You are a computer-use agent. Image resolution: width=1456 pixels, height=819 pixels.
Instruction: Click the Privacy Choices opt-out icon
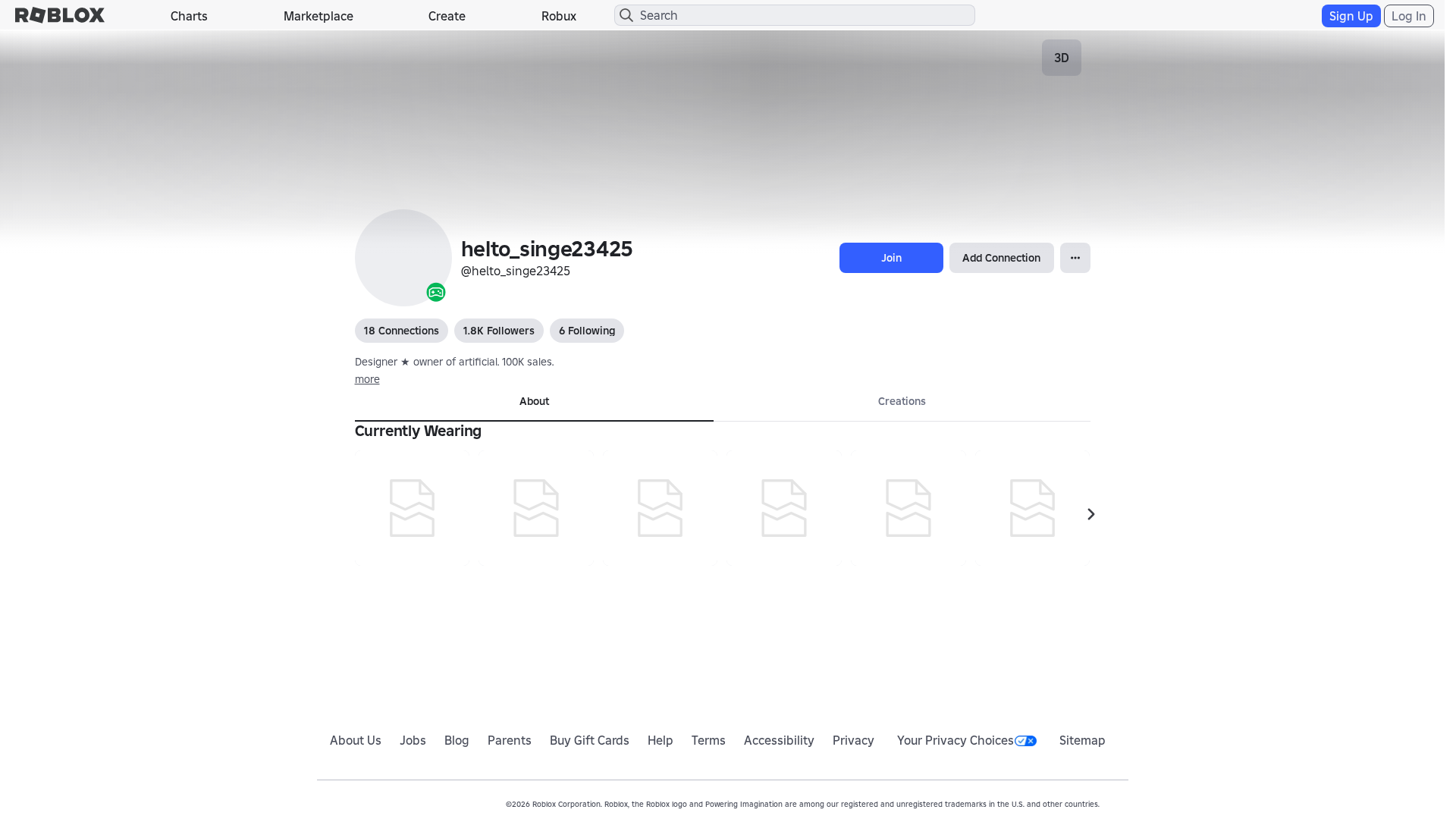[1025, 741]
